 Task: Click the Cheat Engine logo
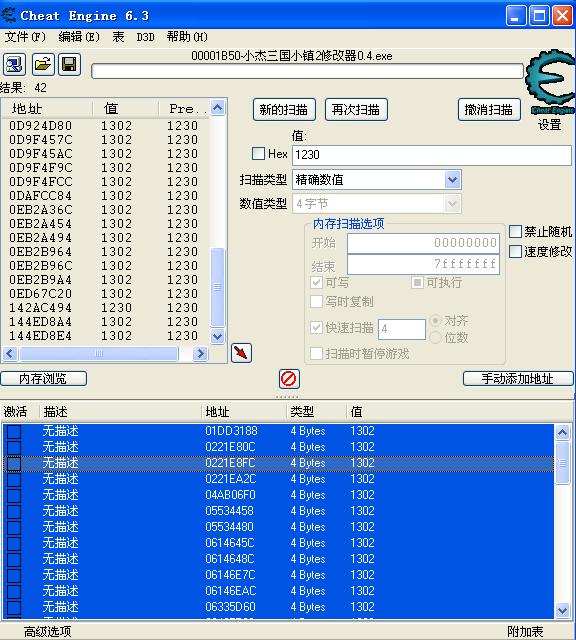point(550,82)
